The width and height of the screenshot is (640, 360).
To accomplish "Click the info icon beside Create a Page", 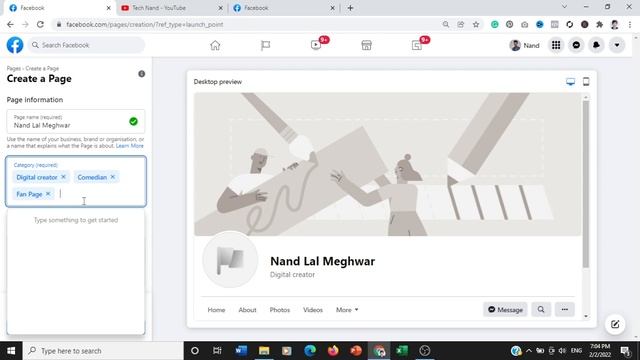I will click(142, 74).
